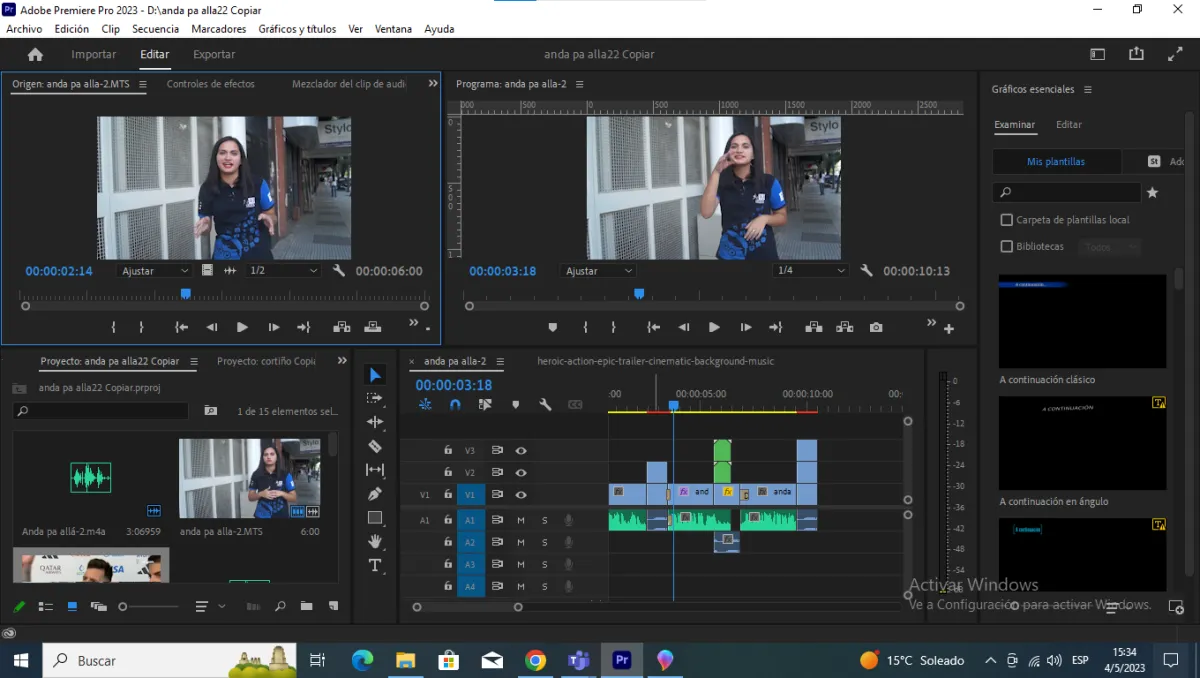
Task: Open Gráficos esenciales panel menu
Action: point(1088,90)
